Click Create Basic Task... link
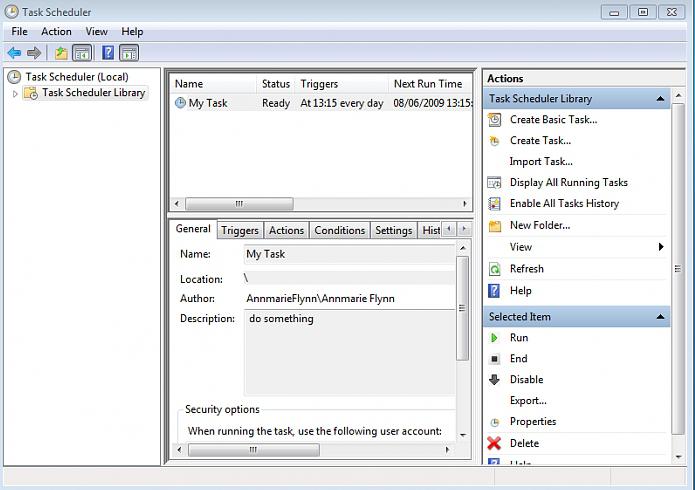The image size is (695, 490). pos(553,120)
